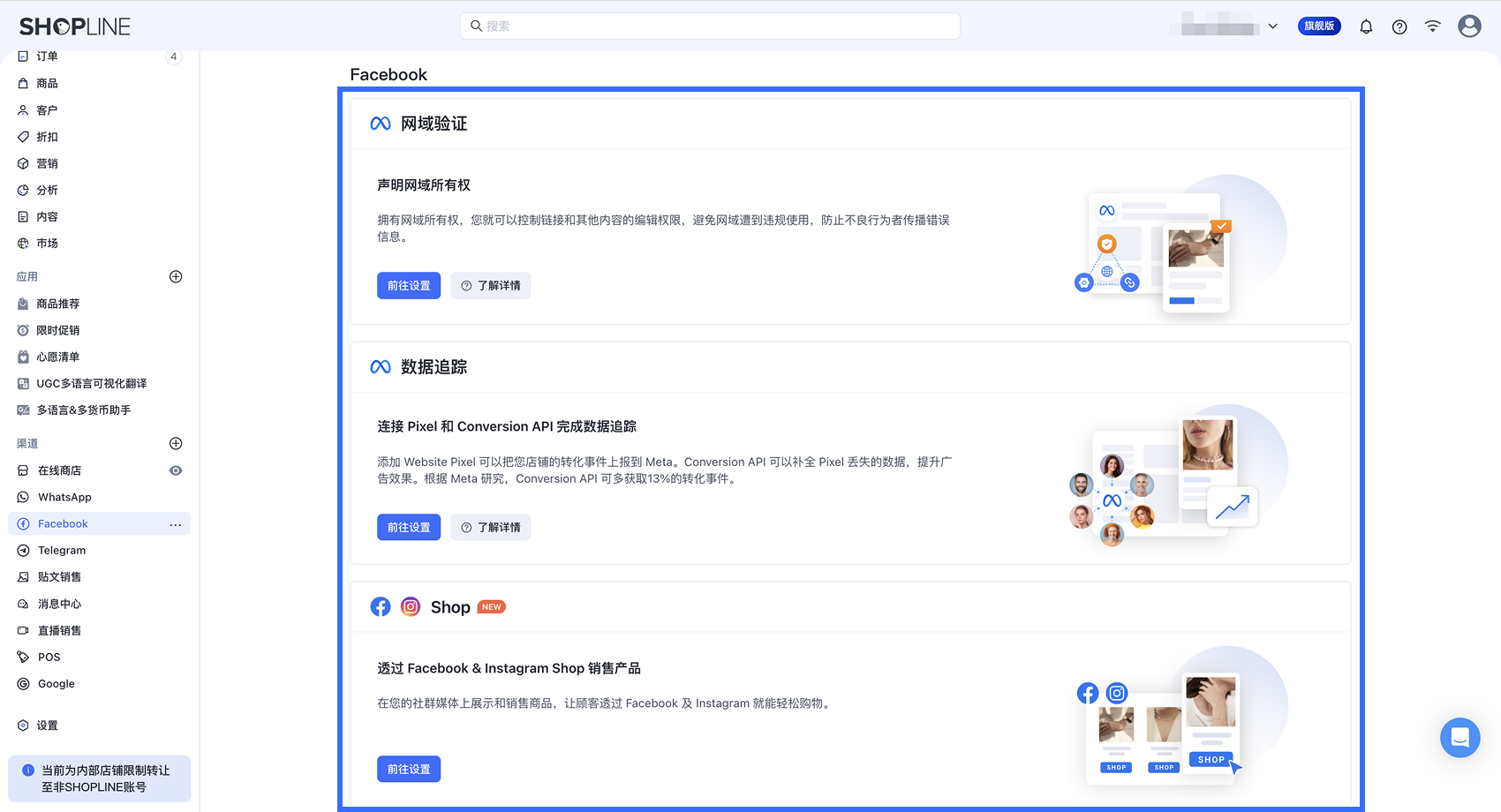
Task: Click 前往设置 under 数据追踪
Action: coord(409,527)
